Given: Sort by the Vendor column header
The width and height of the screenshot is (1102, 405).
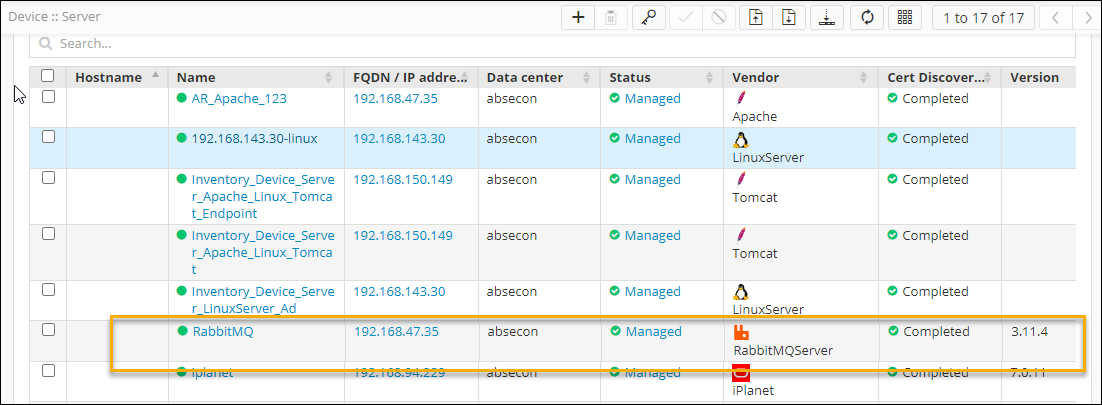Looking at the screenshot, I should 800,77.
